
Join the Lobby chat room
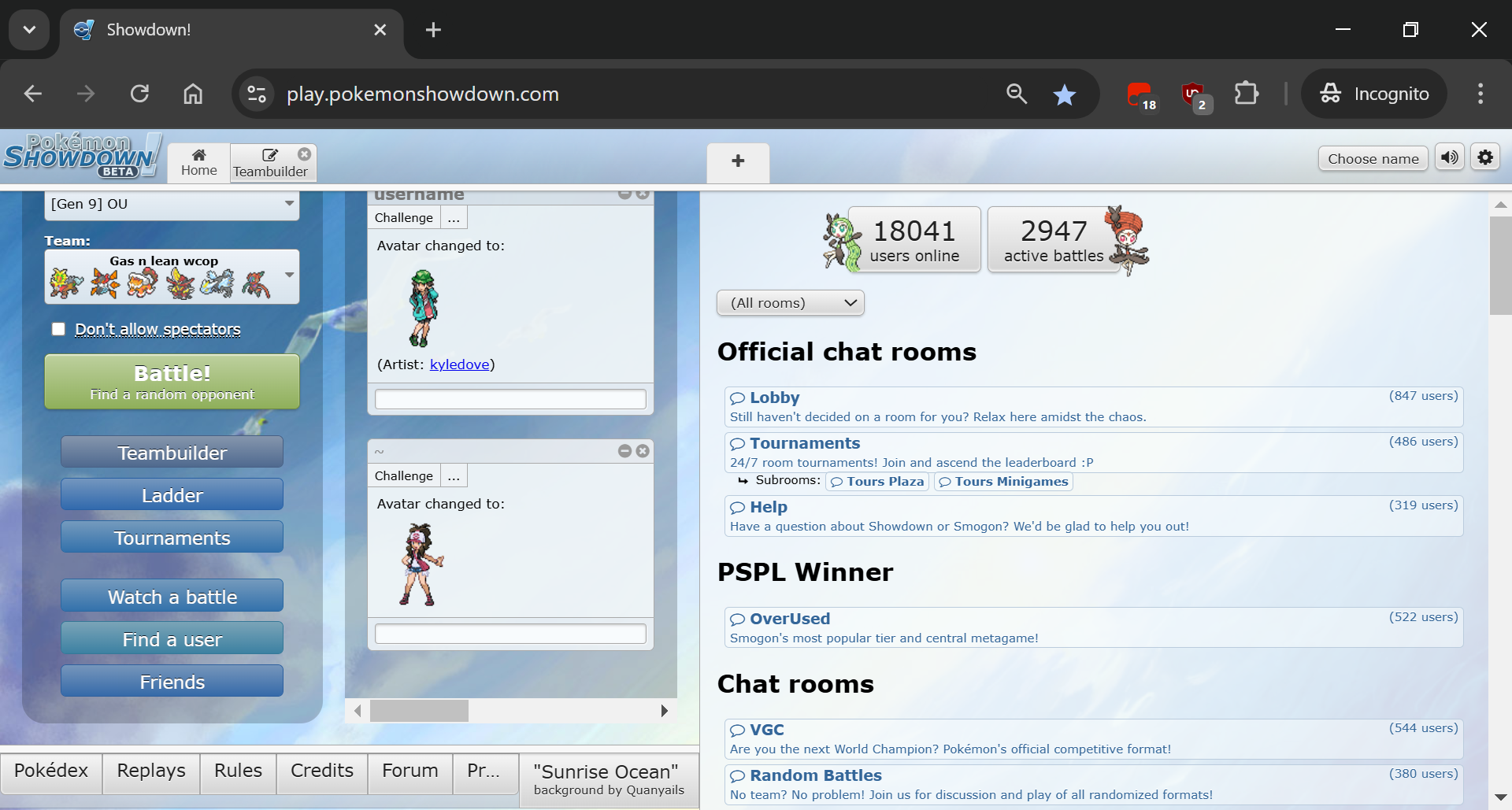tap(1094, 407)
